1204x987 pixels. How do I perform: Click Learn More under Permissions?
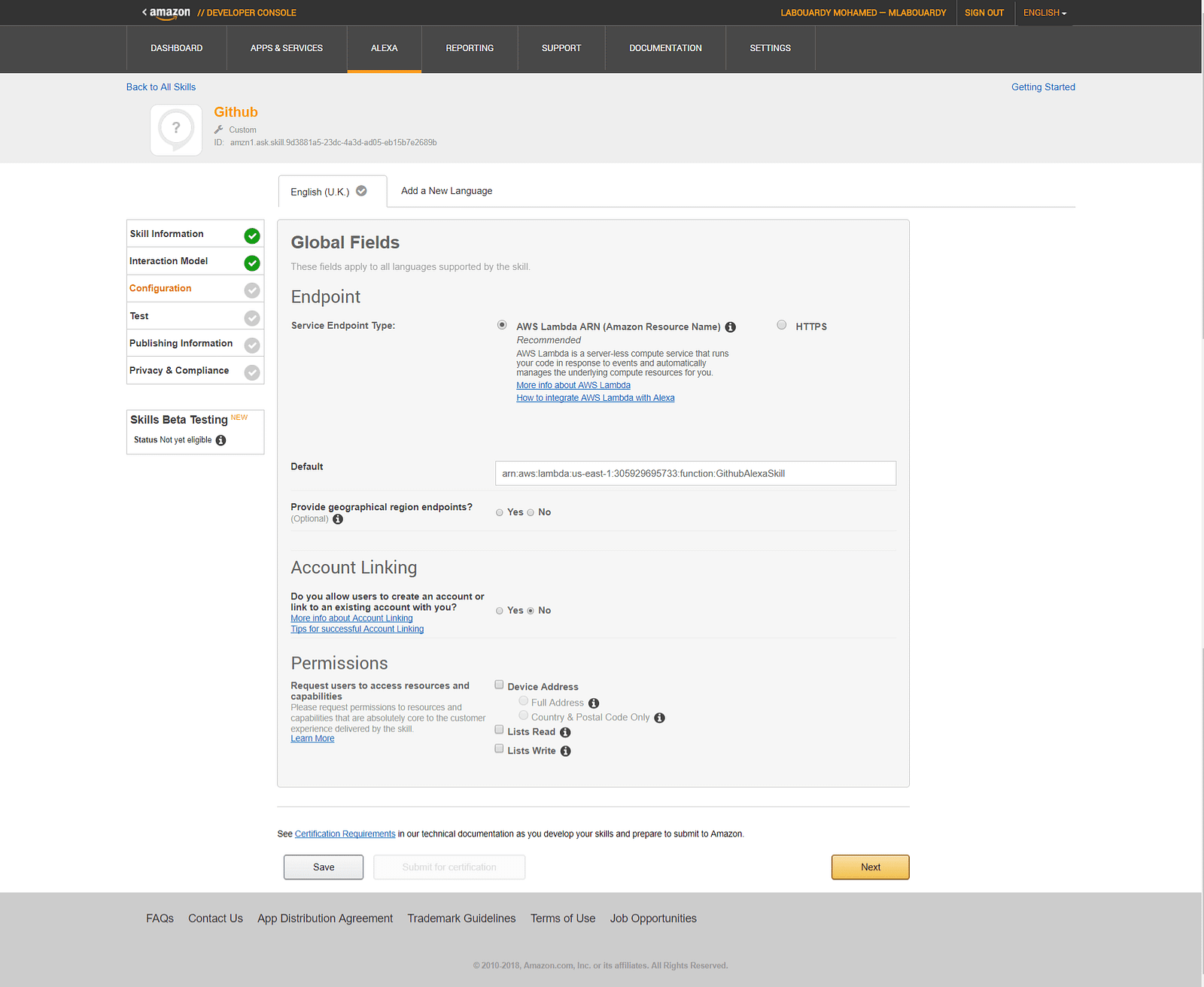[x=312, y=739]
